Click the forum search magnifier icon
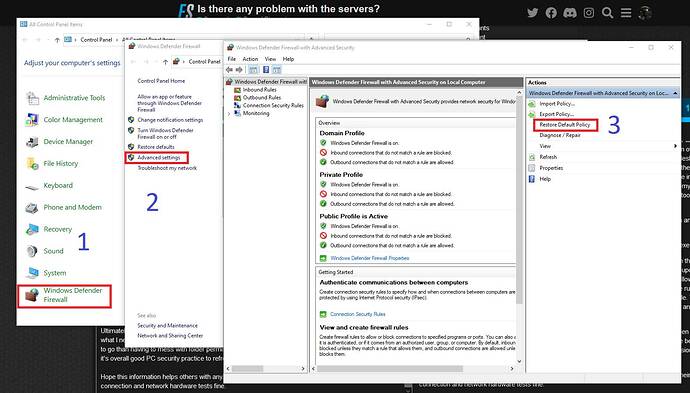The height and width of the screenshot is (393, 690). coord(608,13)
